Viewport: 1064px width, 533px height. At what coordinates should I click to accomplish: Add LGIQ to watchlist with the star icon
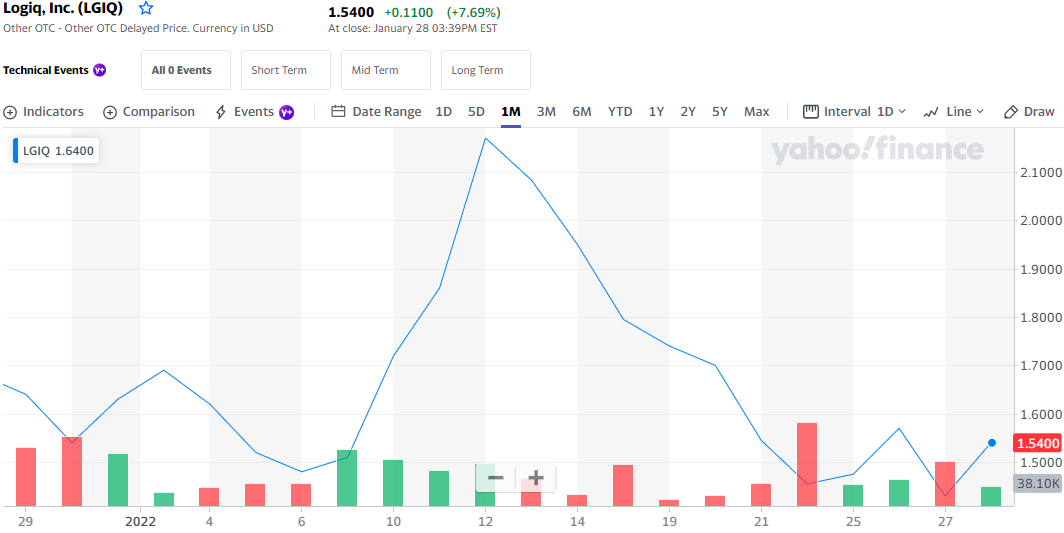coord(146,9)
